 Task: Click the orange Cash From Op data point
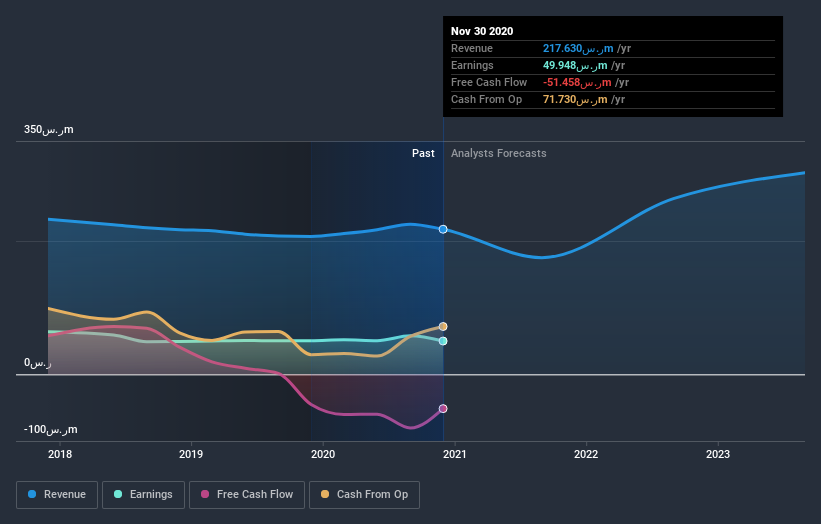(x=443, y=327)
